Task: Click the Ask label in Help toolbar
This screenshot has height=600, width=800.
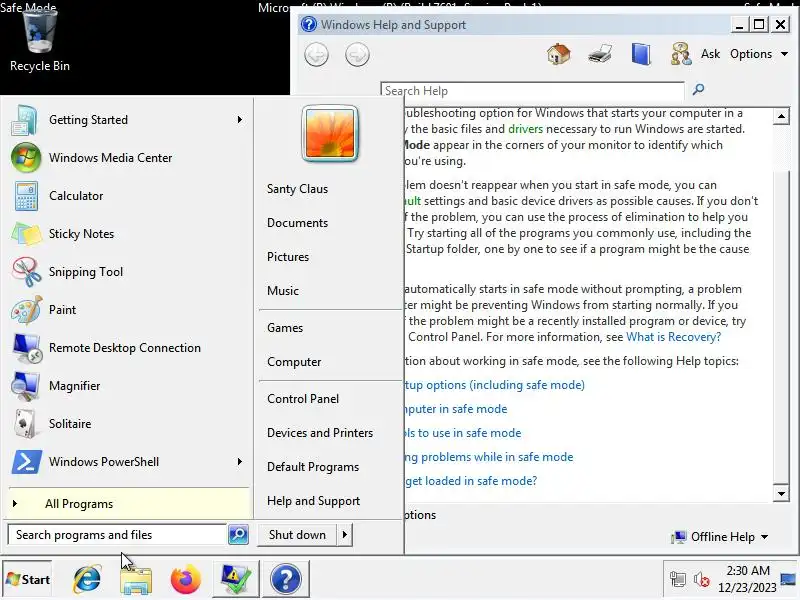Action: (x=710, y=54)
